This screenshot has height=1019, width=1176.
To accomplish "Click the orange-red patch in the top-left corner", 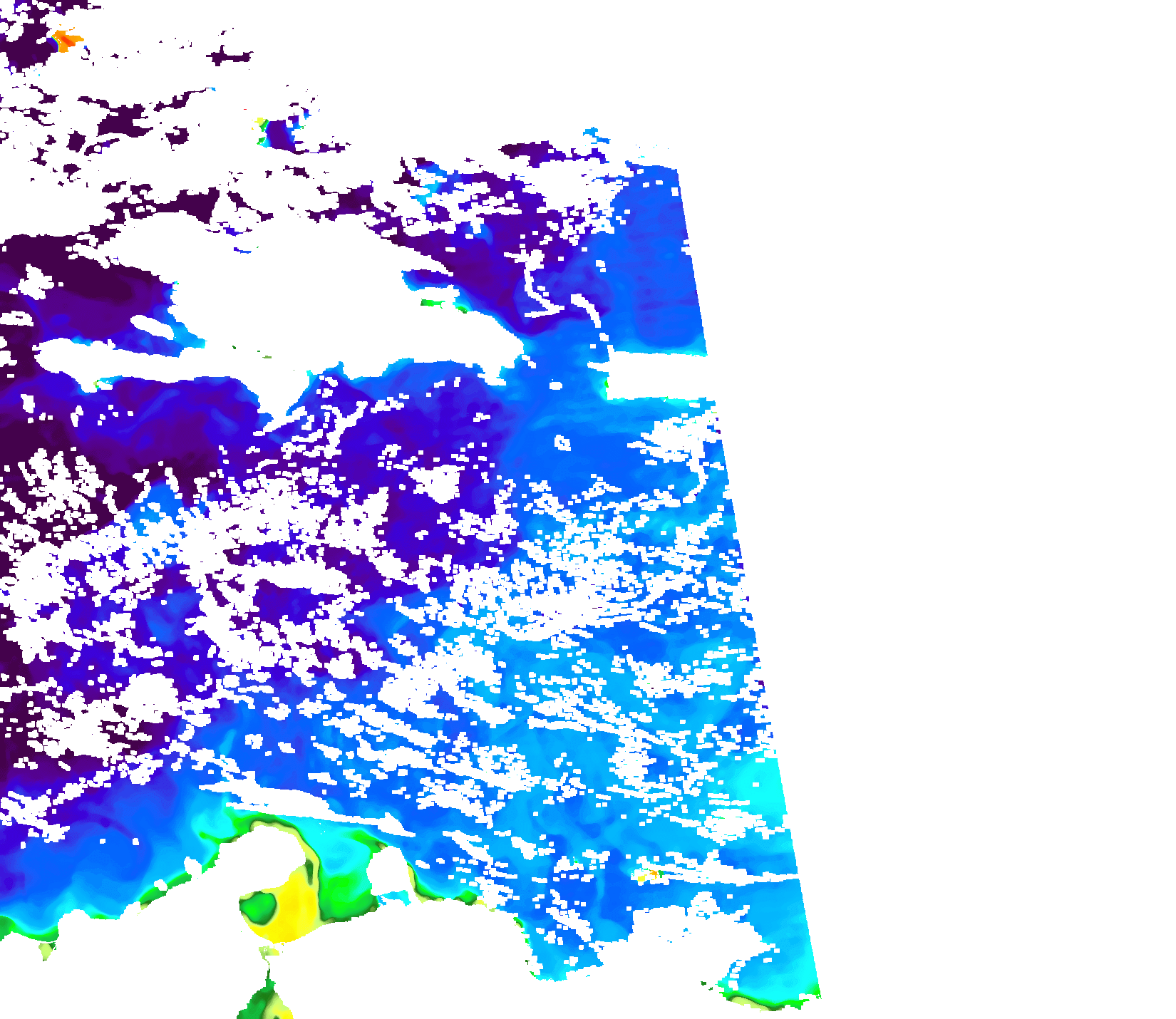I will click(66, 40).
